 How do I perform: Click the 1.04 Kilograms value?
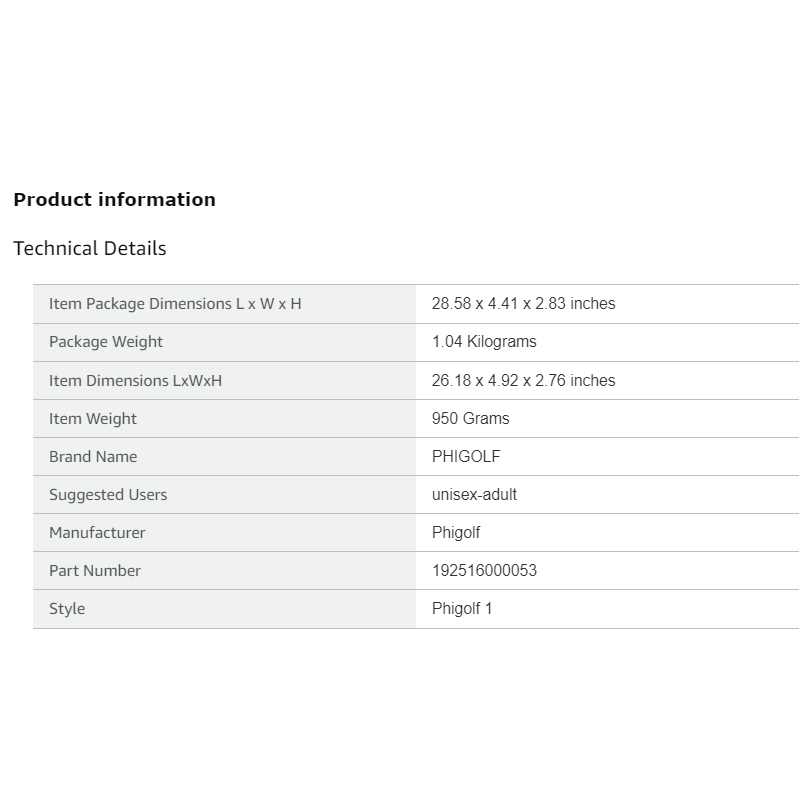(484, 341)
